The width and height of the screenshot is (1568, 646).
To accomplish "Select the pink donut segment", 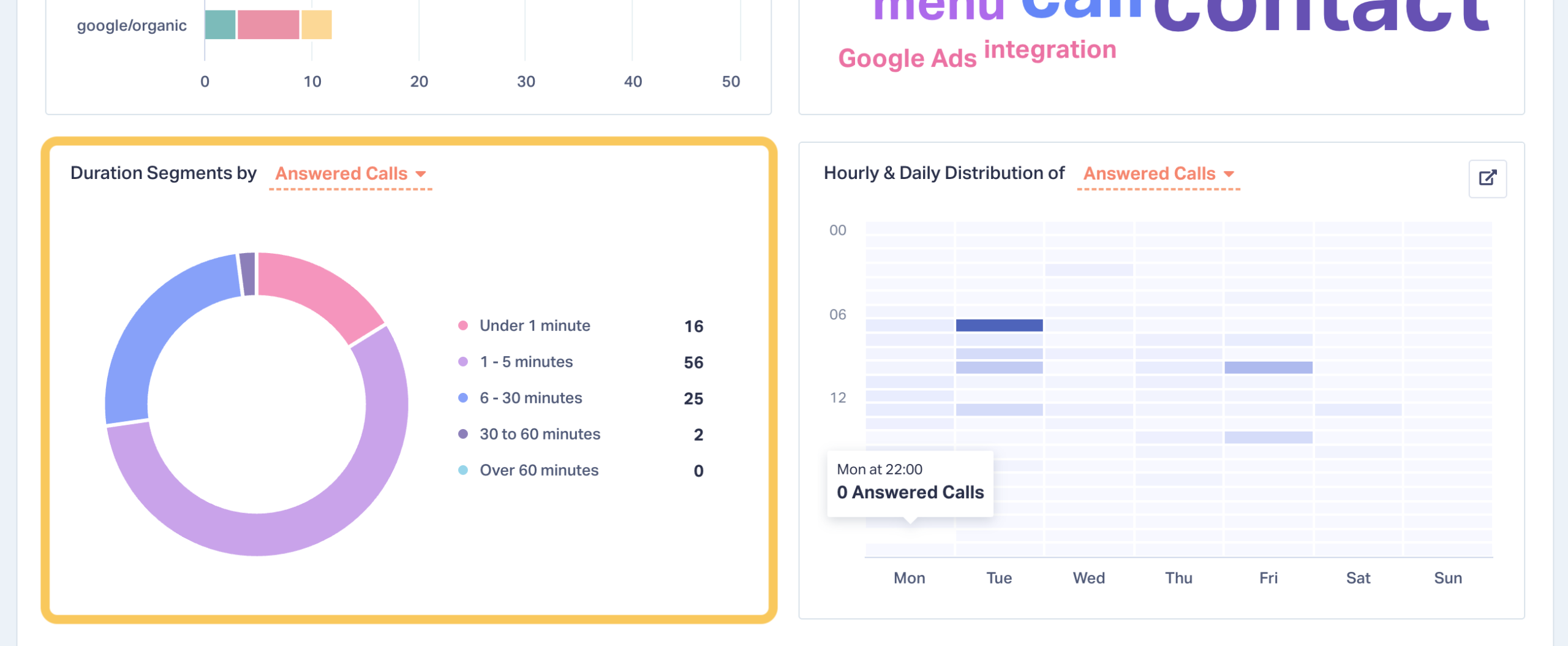I will point(318,292).
